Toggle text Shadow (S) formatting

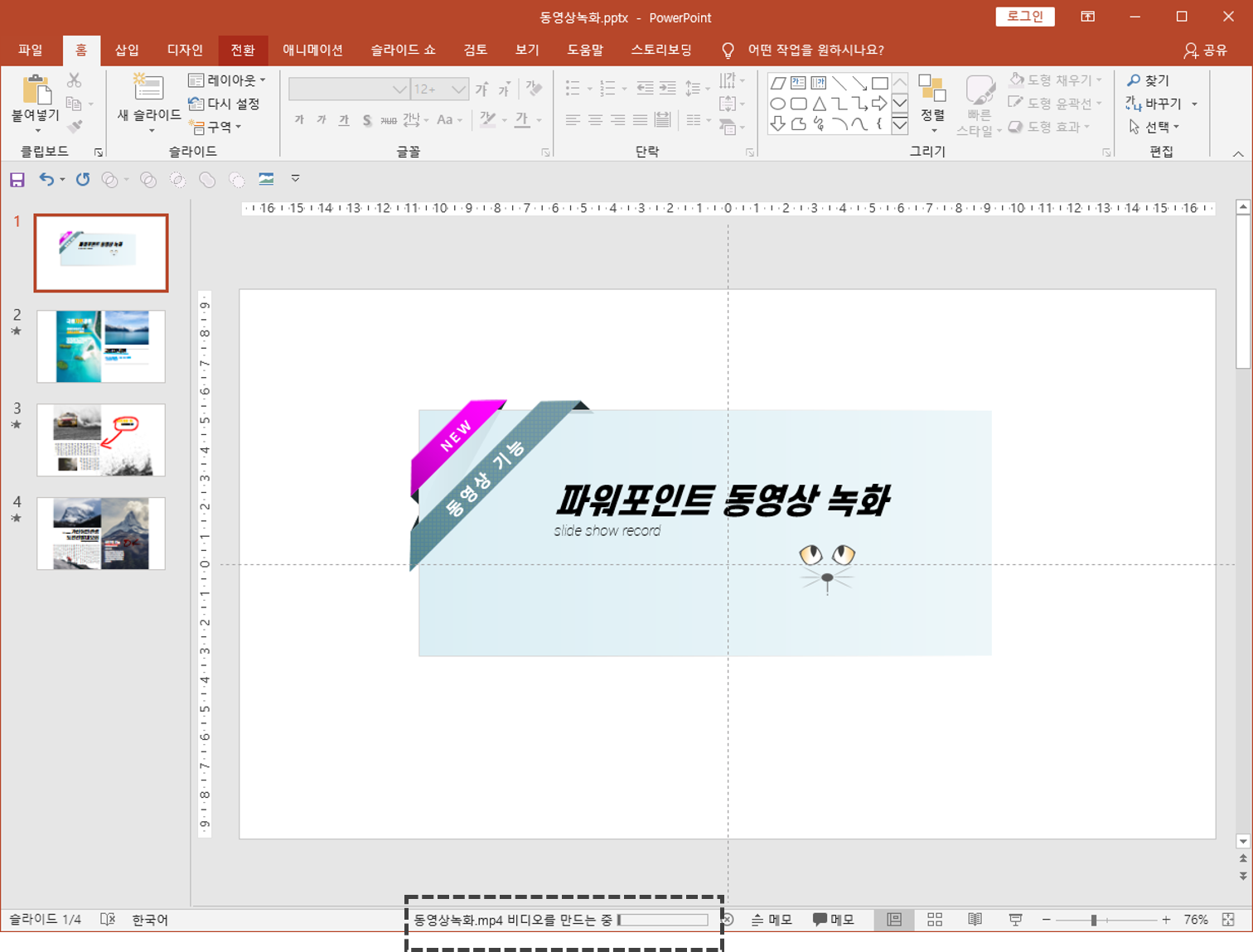366,120
